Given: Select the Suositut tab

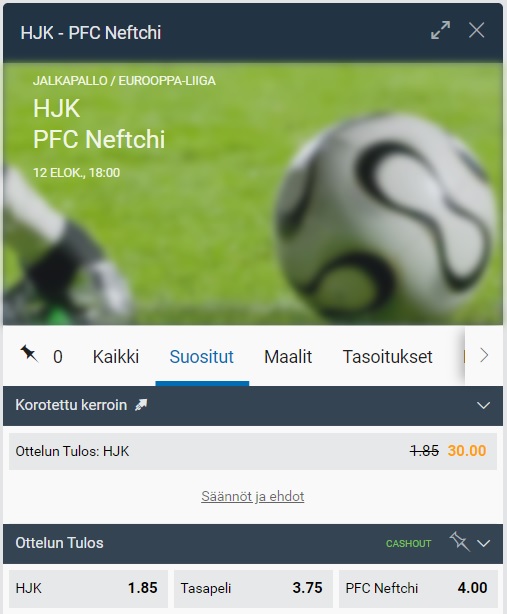Looking at the screenshot, I should [202, 356].
